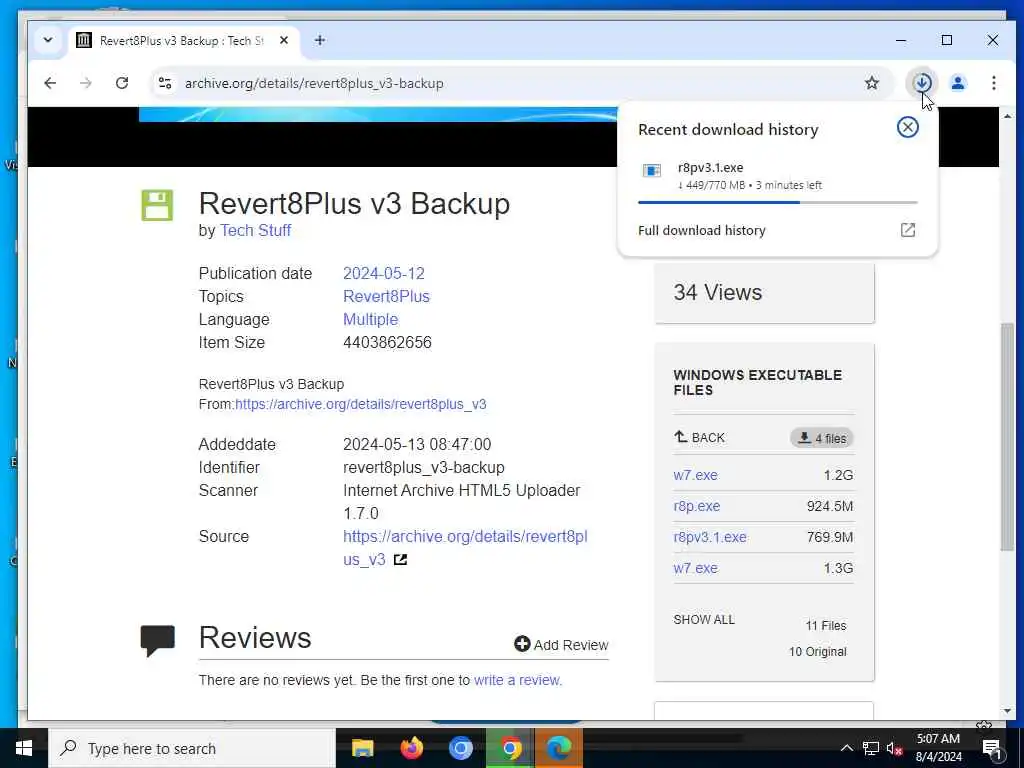The image size is (1024, 768).
Task: Close the Recent download history popup
Action: click(907, 127)
